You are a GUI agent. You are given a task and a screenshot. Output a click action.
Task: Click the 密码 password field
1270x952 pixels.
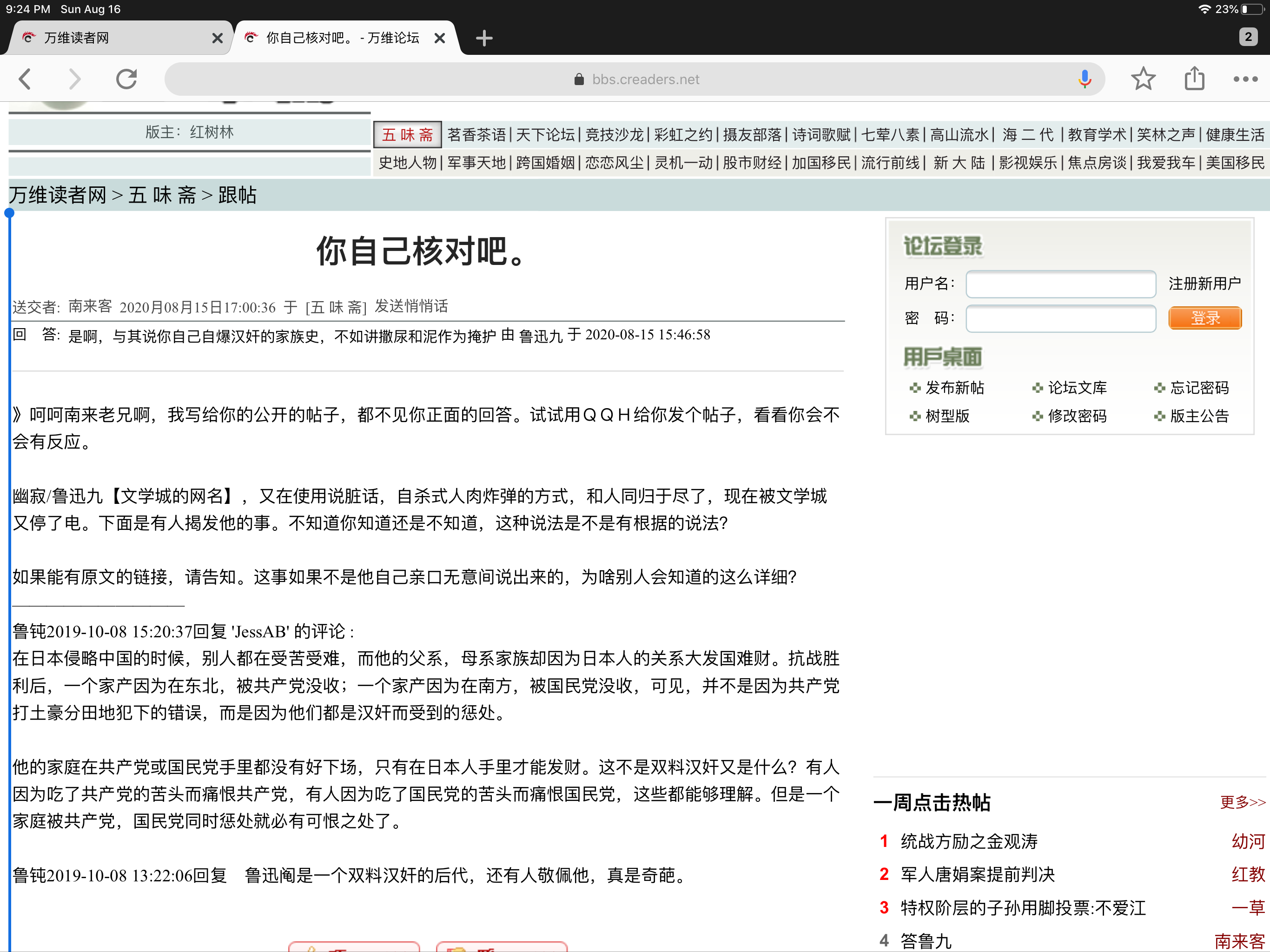click(1060, 319)
